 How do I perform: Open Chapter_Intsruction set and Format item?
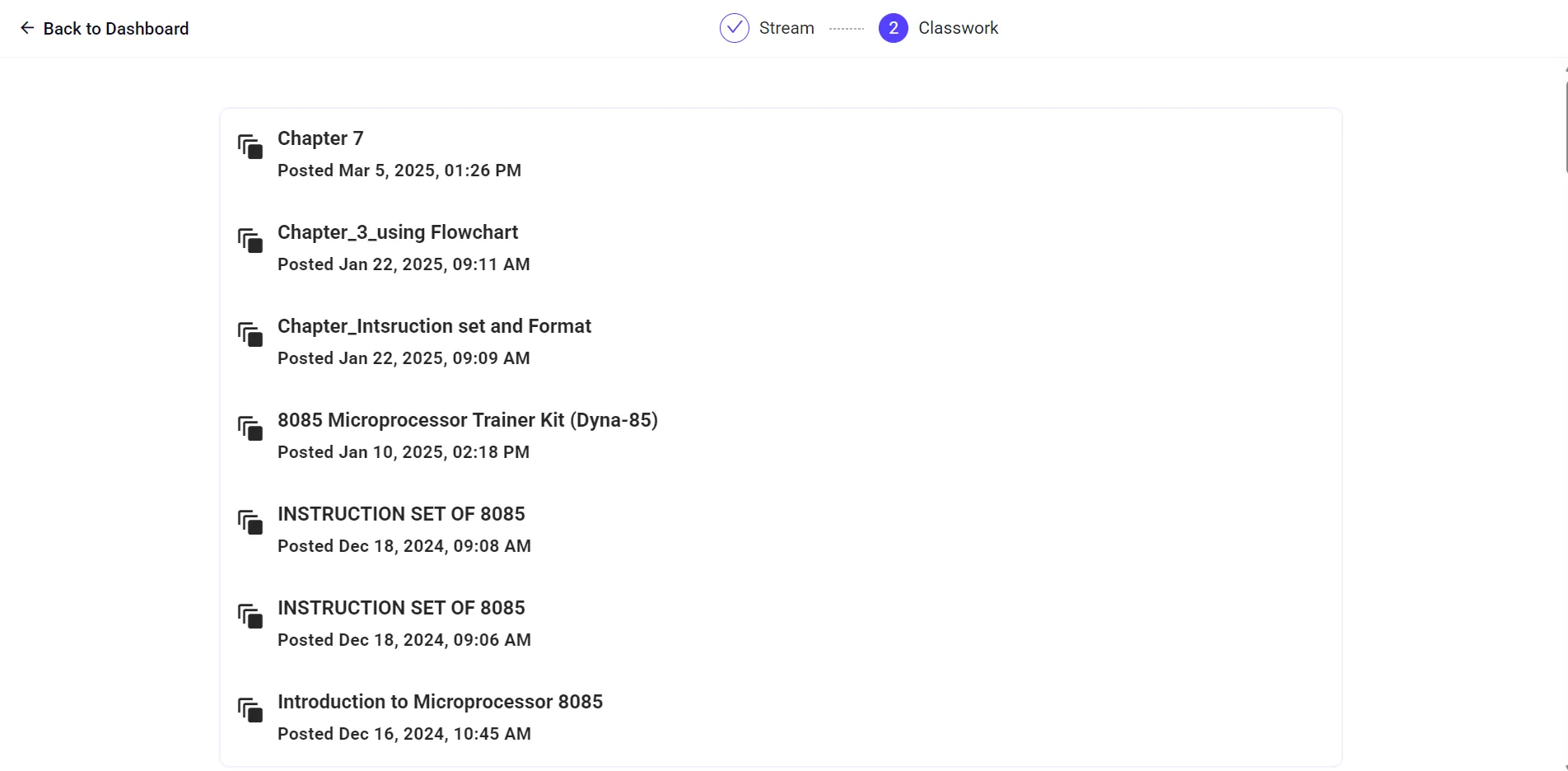[x=434, y=326]
